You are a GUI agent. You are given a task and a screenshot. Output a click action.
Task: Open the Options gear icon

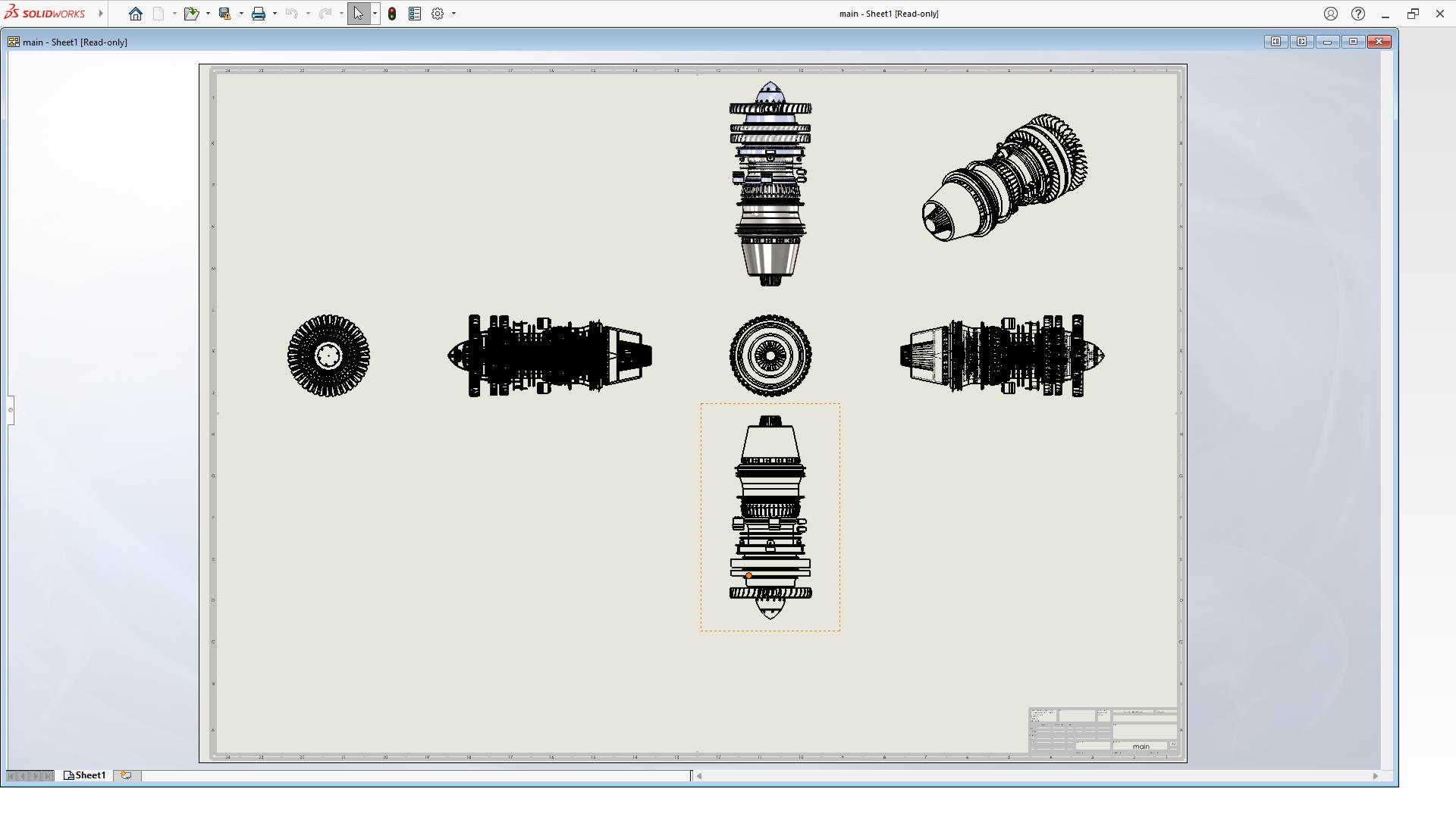pos(438,14)
